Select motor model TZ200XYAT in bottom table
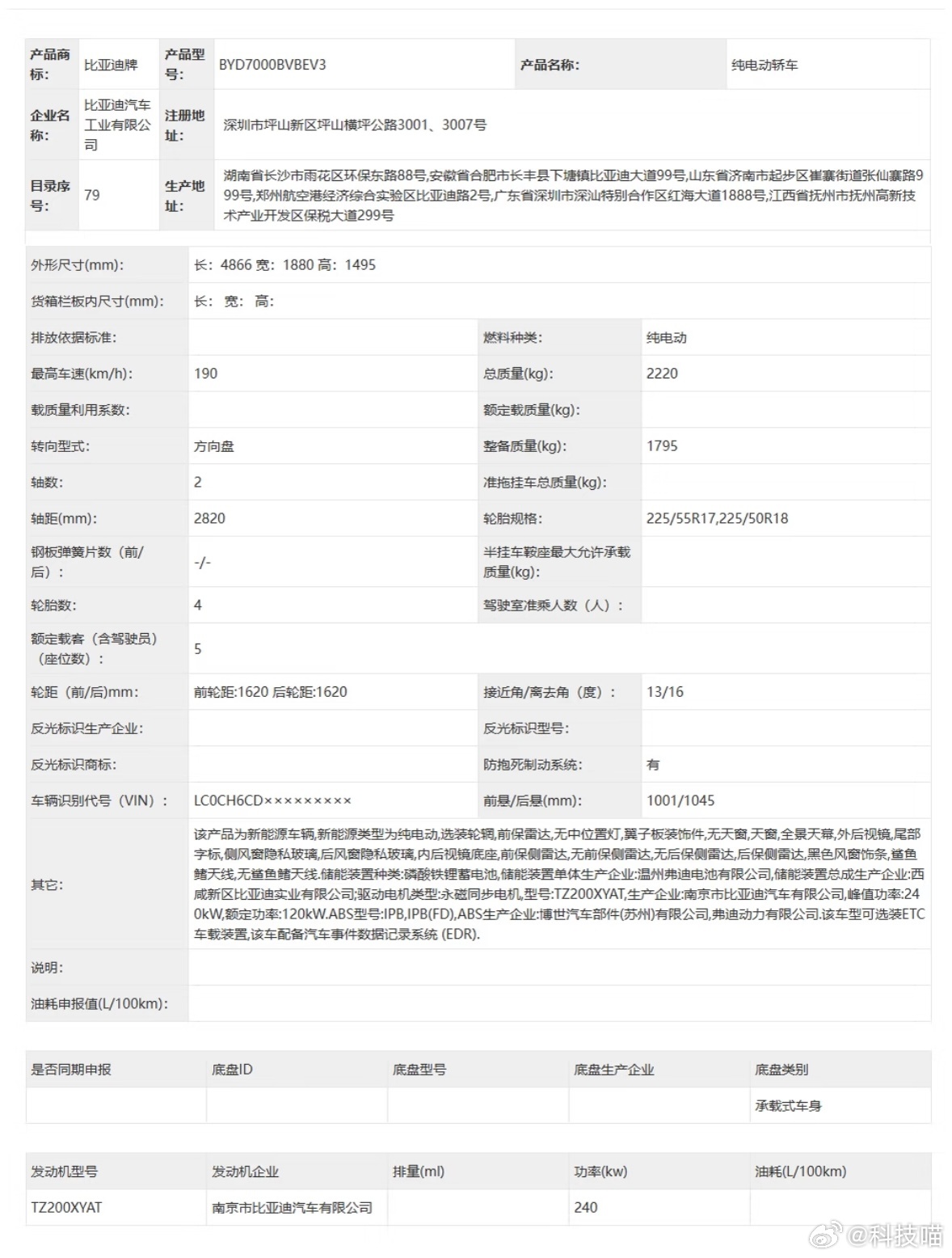The image size is (952, 1258). (66, 1208)
